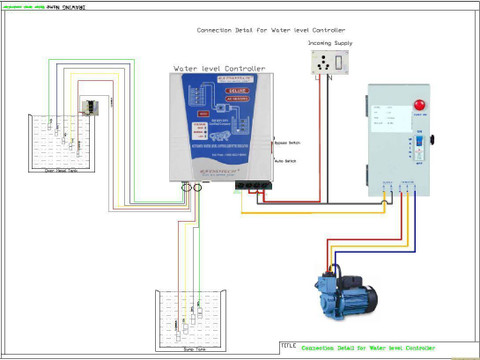Screen dimensions: 480x360
Task: Click the float switch box on the overhead tank
Action: point(90,108)
